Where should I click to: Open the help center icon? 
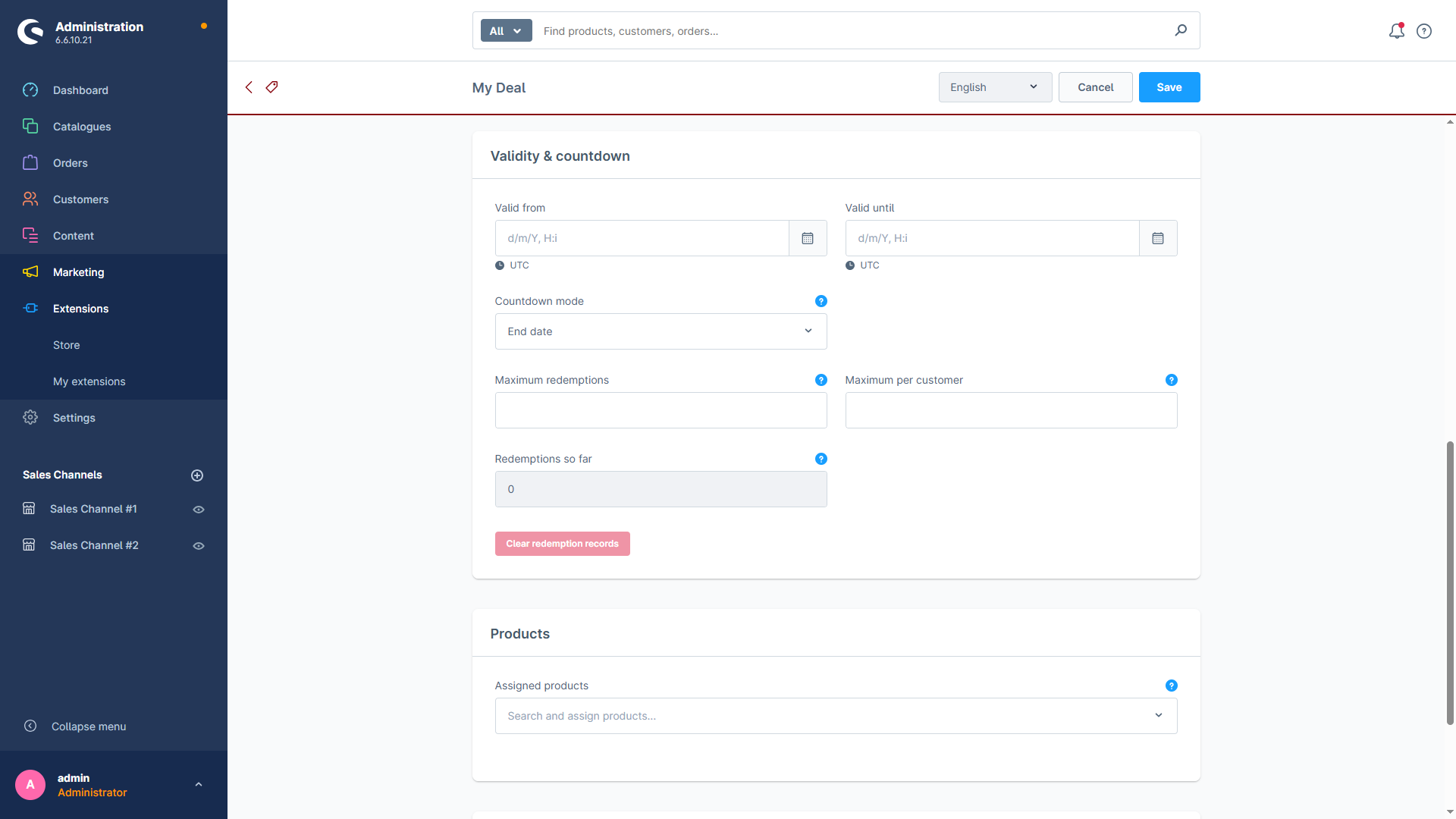pos(1424,31)
